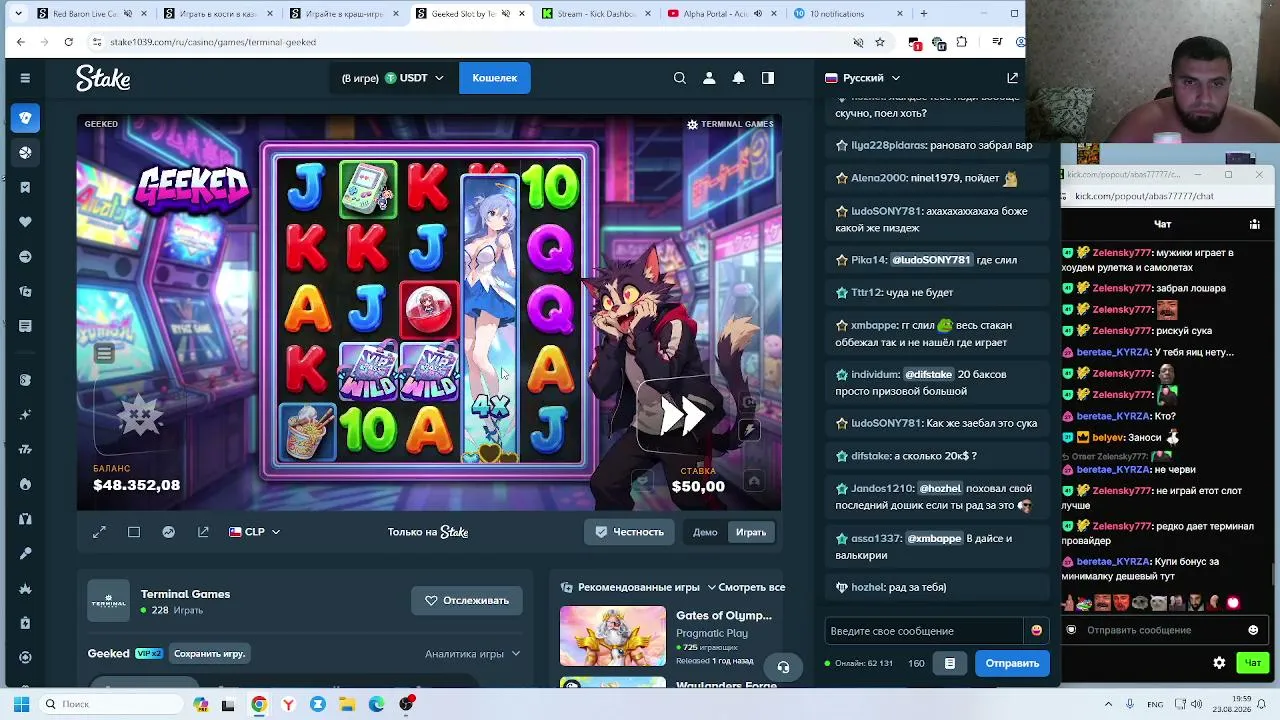The width and height of the screenshot is (1280, 720).
Task: Open the Stake hamburger menu
Action: (x=25, y=78)
